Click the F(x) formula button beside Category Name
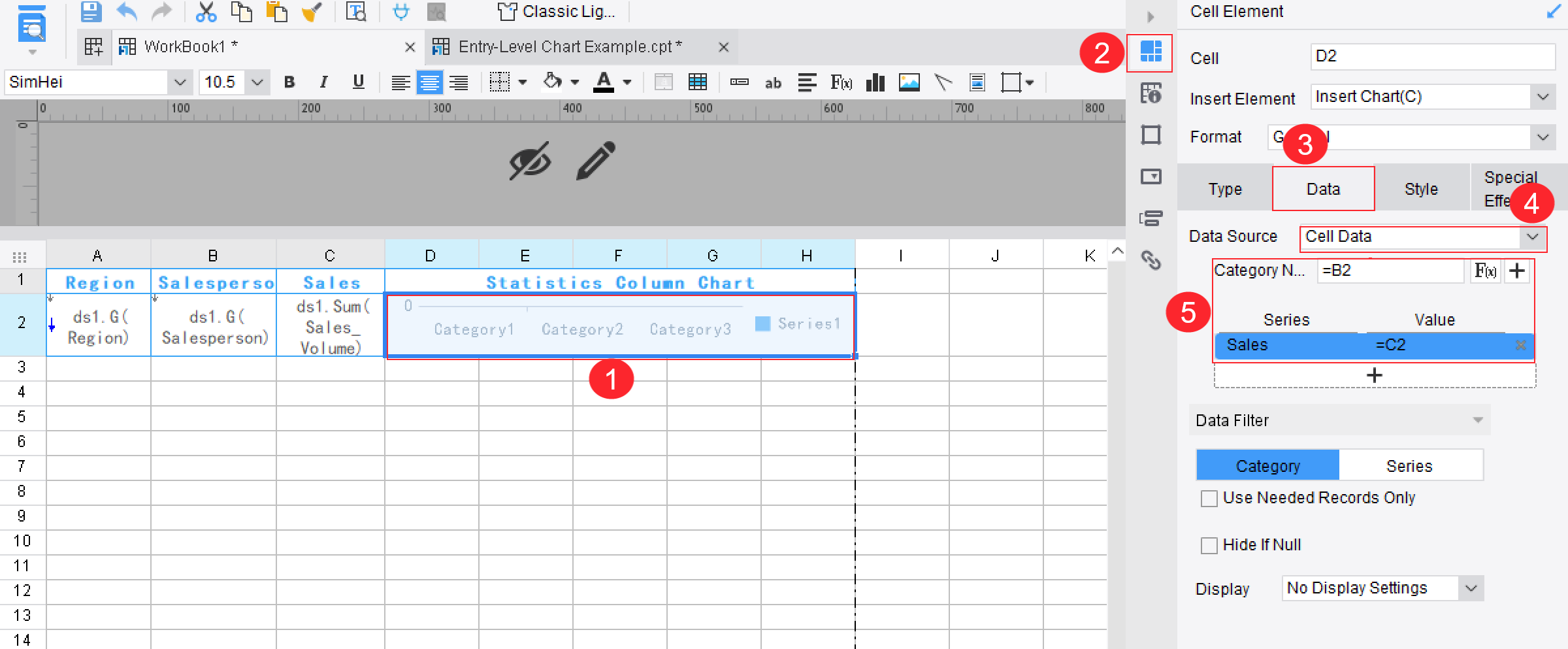The height and width of the screenshot is (649, 1568). click(1485, 271)
